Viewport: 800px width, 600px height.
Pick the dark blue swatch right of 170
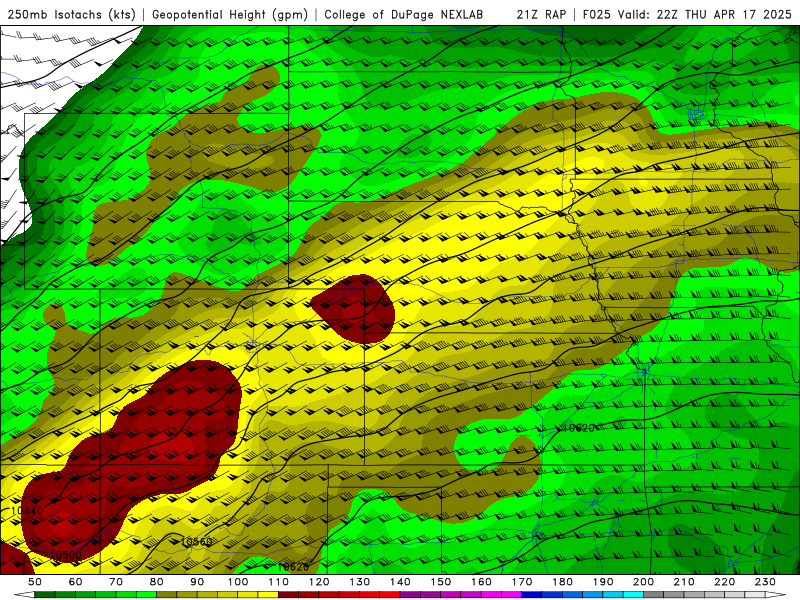(532, 595)
